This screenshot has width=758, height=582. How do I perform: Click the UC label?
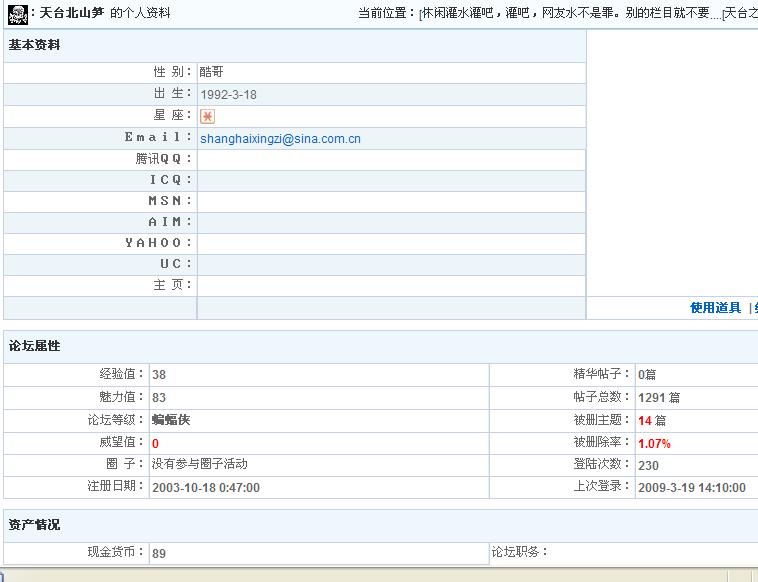click(176, 264)
